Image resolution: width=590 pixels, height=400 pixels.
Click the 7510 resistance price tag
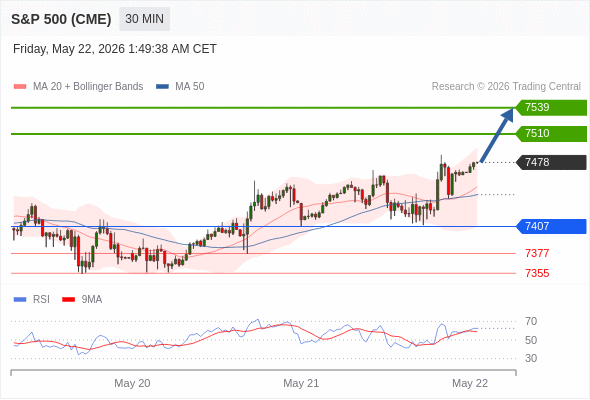(x=551, y=134)
